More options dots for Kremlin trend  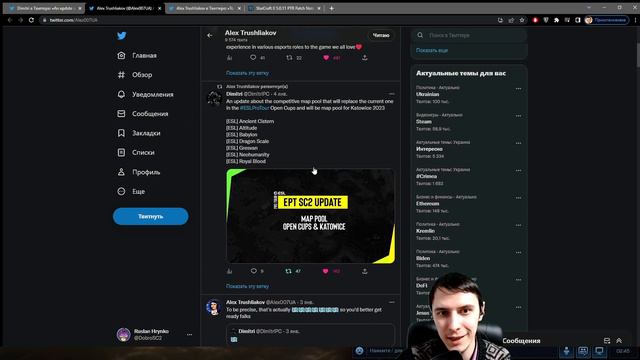pyautogui.click(x=518, y=225)
